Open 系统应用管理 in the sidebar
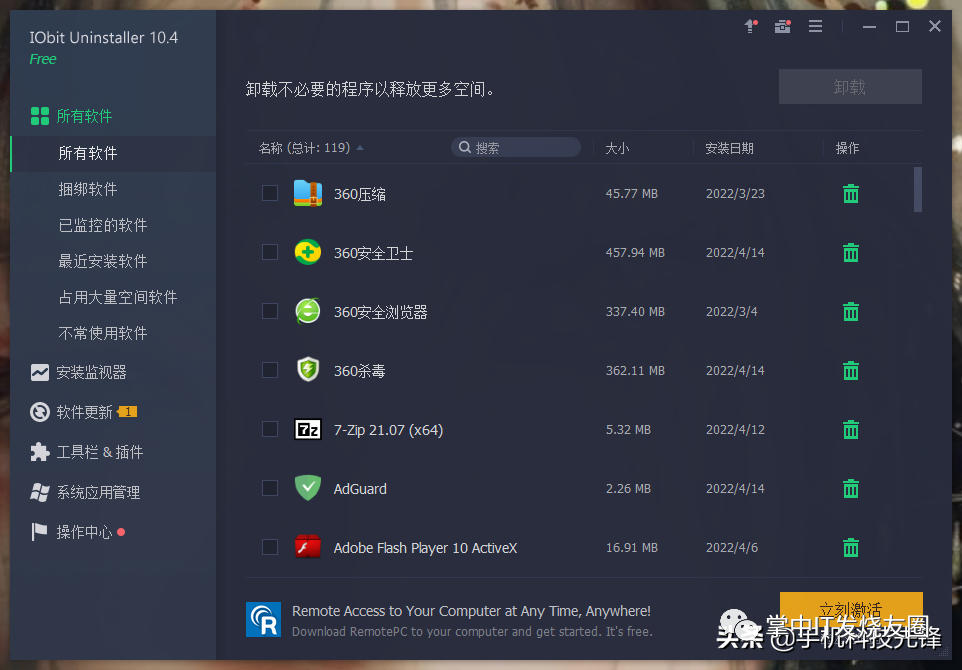The height and width of the screenshot is (670, 962). coord(85,492)
